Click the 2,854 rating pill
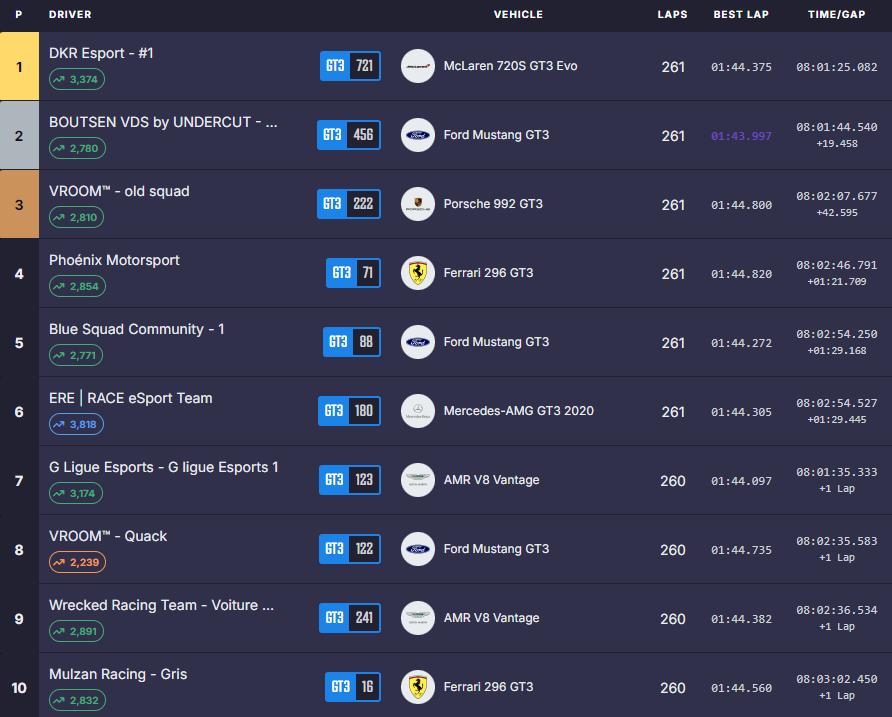The height and width of the screenshot is (717, 892). [77, 286]
